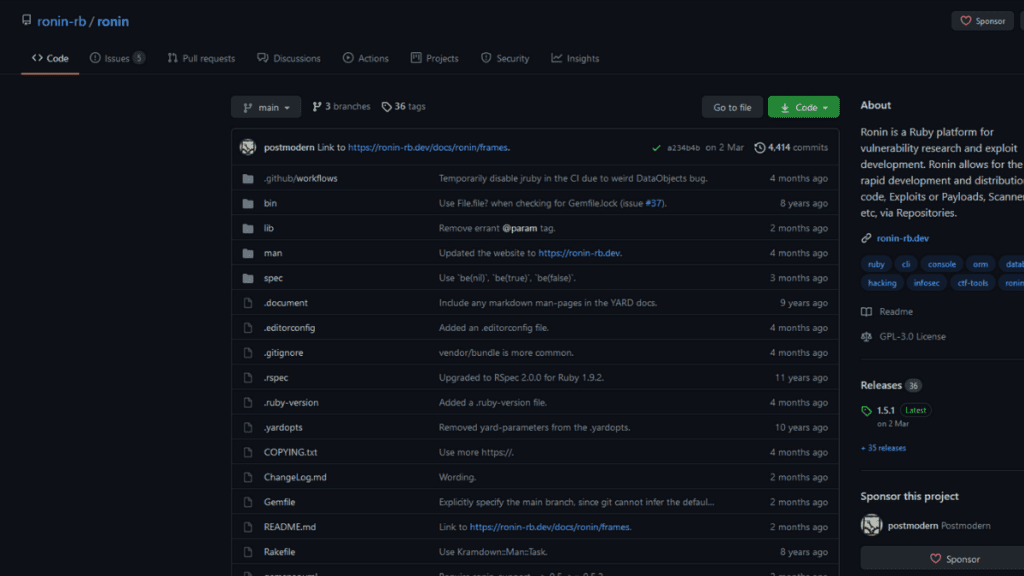Click the link icon beside ronin-rb.dev
This screenshot has width=1024, height=576.
click(x=866, y=238)
